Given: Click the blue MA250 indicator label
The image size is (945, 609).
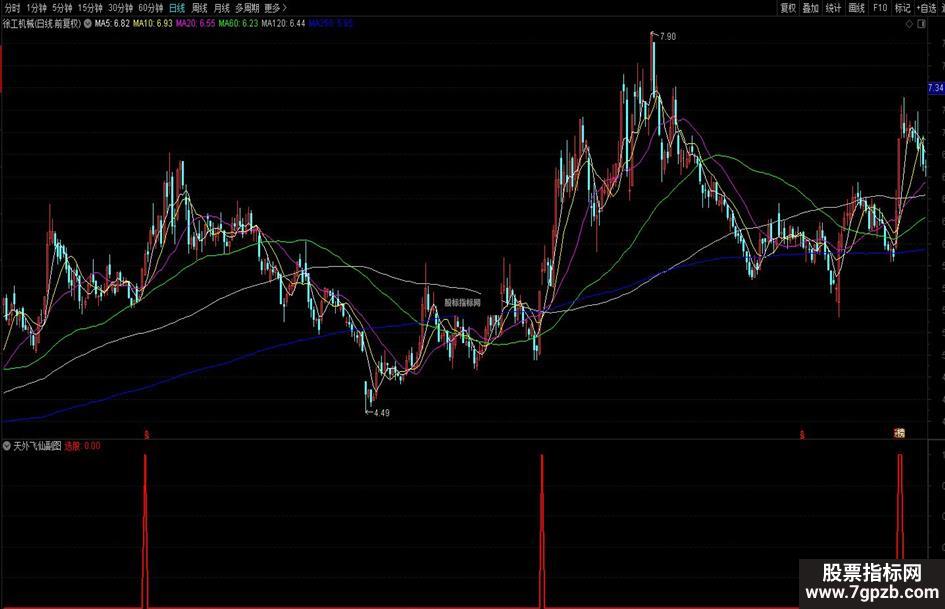Looking at the screenshot, I should pyautogui.click(x=331, y=24).
